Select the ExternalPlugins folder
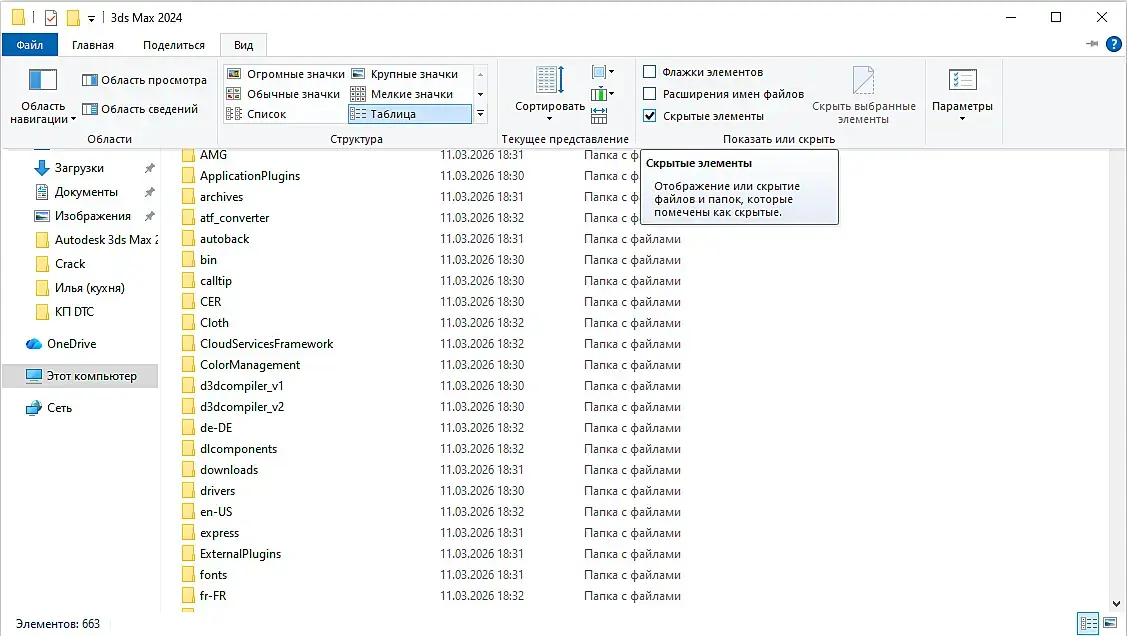 231,554
